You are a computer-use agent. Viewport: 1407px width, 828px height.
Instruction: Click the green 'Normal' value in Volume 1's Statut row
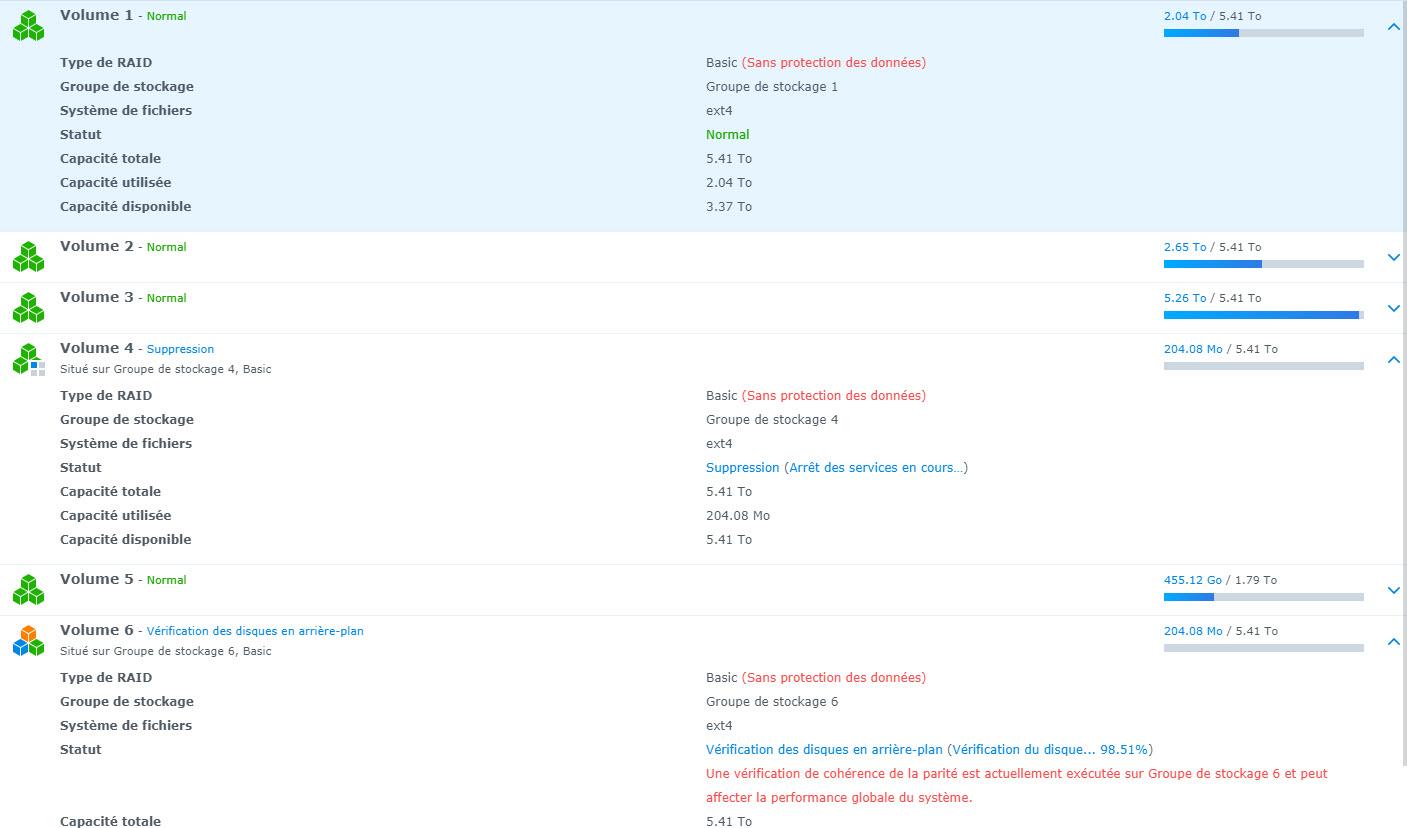point(727,134)
